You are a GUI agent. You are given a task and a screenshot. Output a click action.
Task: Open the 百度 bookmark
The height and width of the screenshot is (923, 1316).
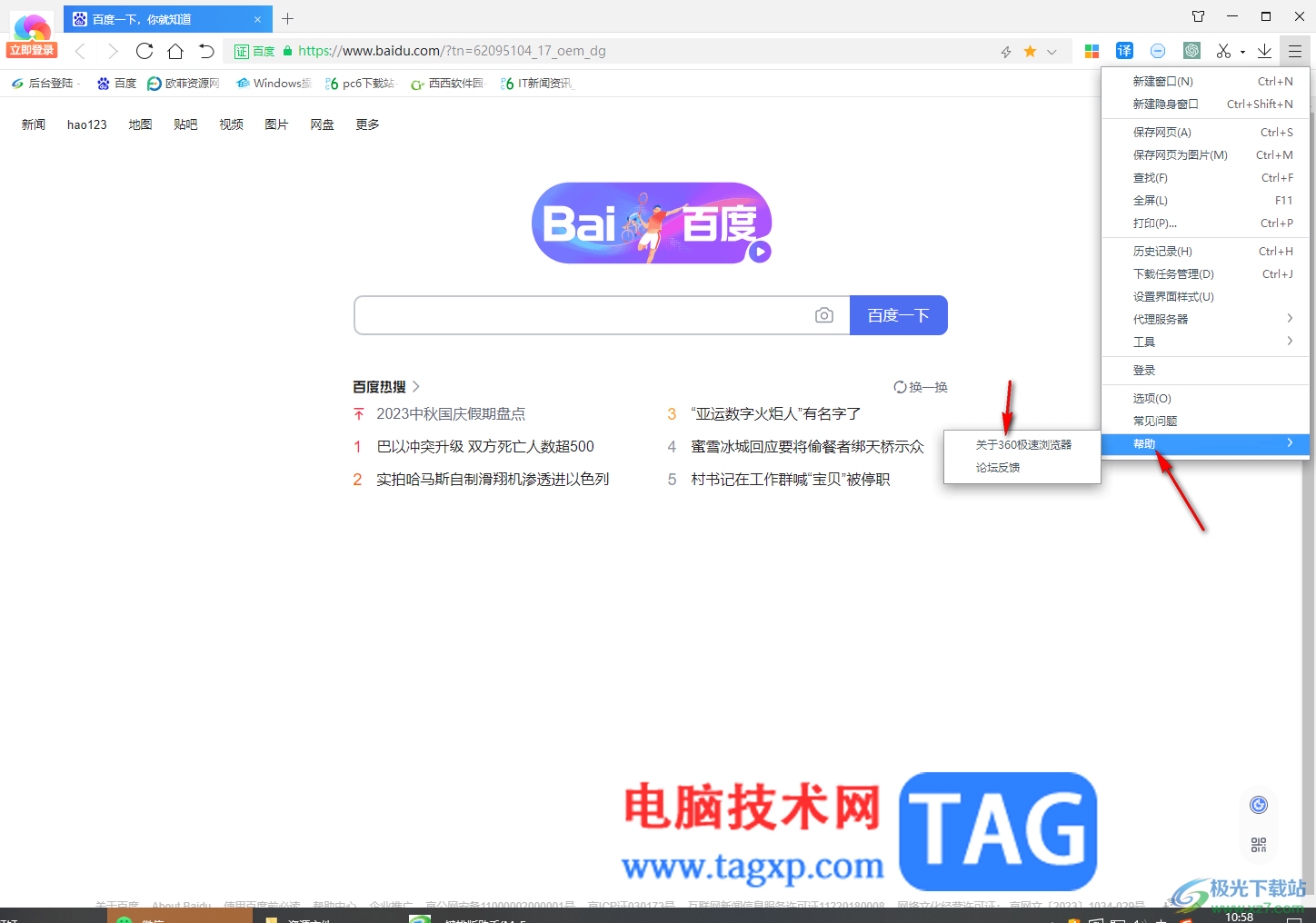coord(116,84)
